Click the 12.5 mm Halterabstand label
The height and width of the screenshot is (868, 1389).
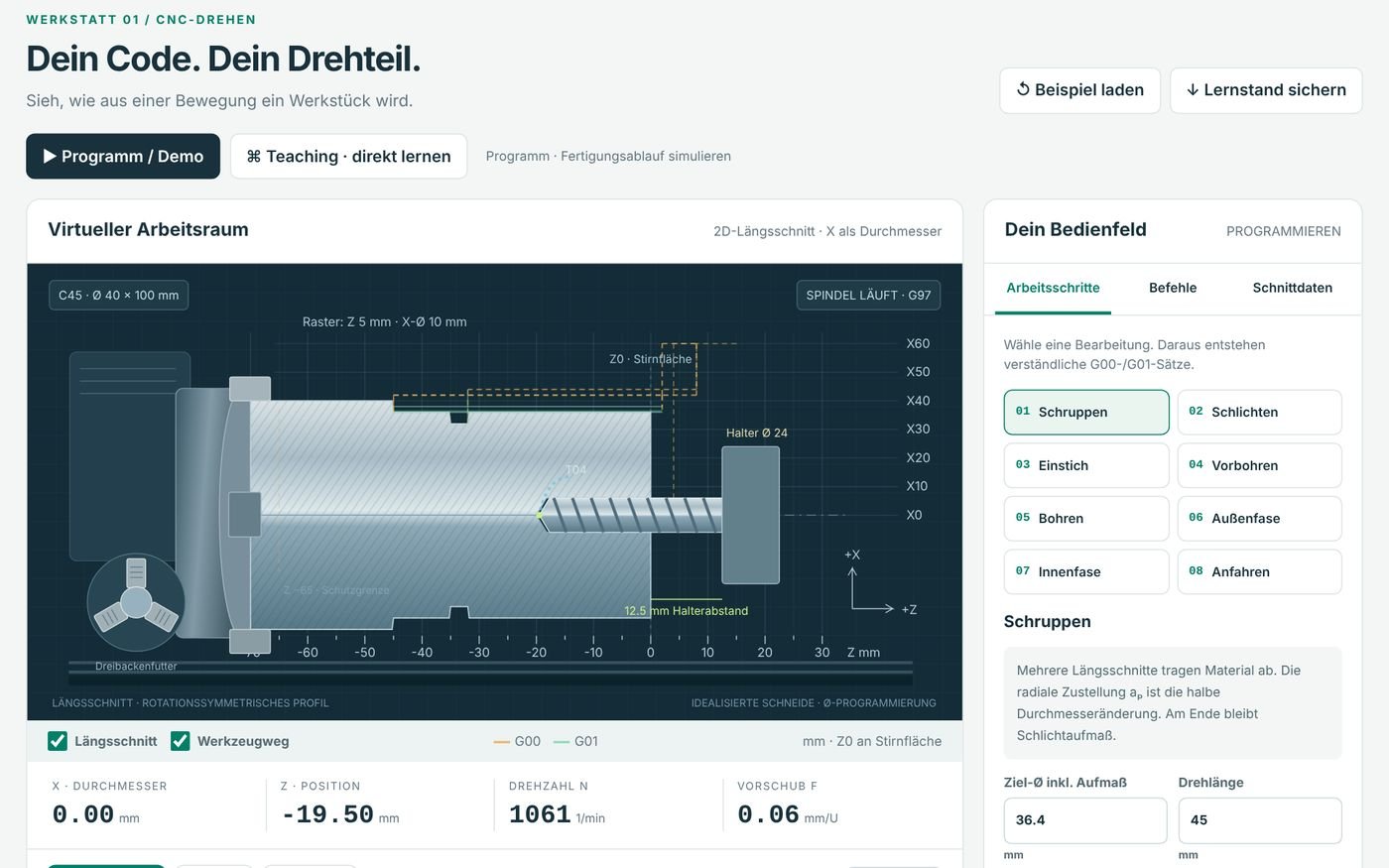pos(686,610)
